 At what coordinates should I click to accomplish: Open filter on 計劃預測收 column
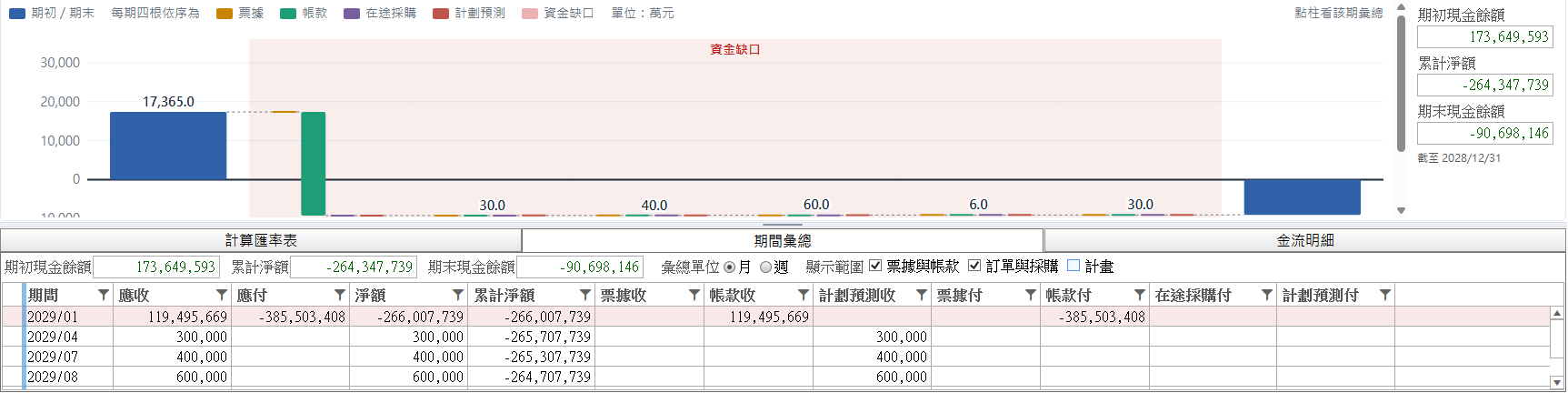click(921, 295)
